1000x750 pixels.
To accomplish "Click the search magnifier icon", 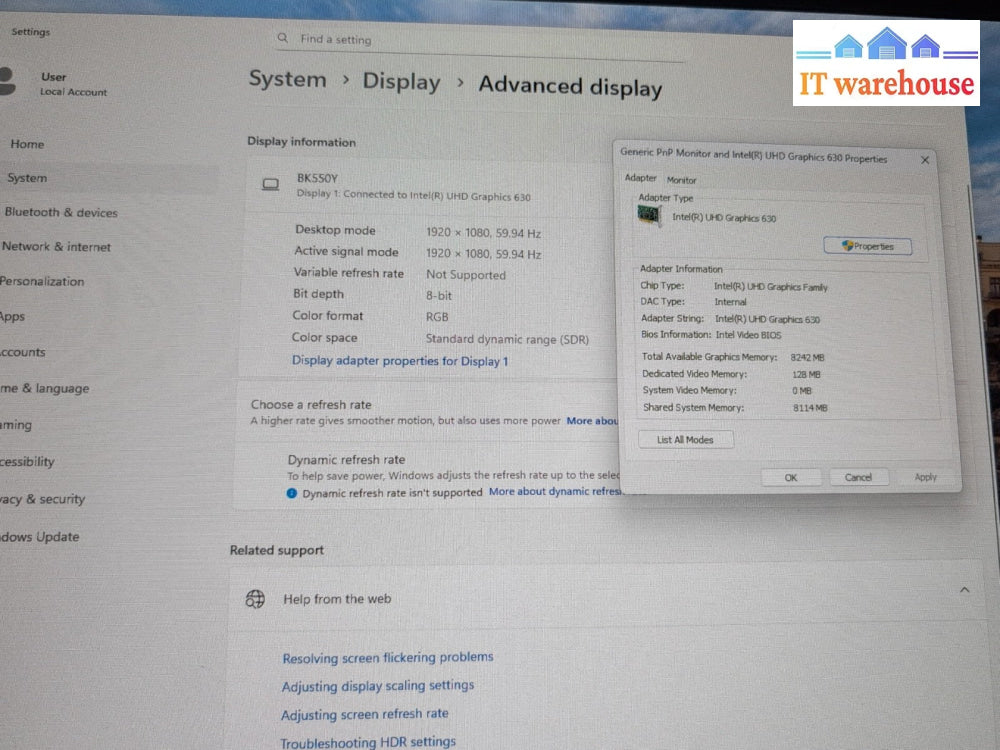I will [x=283, y=38].
